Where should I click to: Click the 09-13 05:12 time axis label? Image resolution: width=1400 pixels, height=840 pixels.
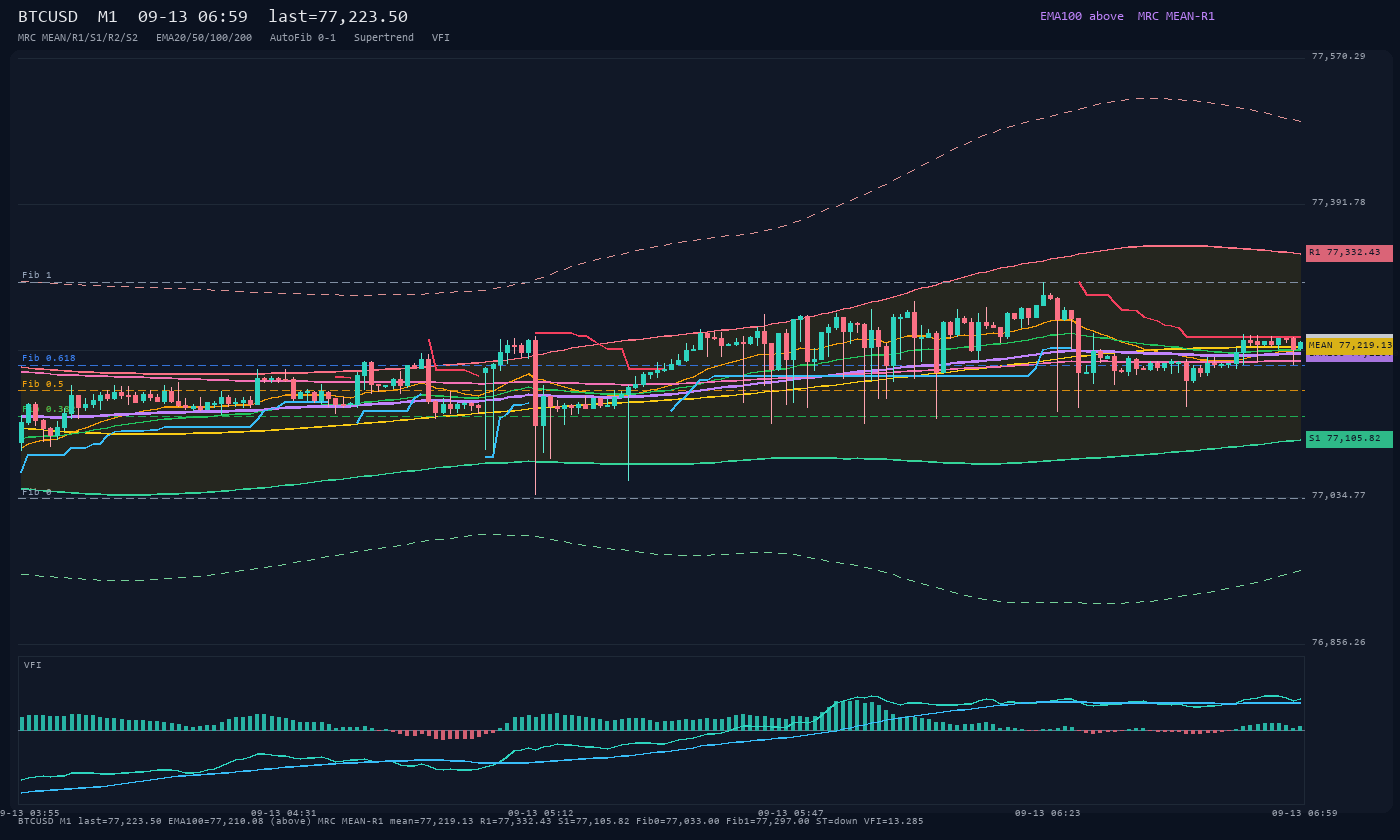click(541, 813)
